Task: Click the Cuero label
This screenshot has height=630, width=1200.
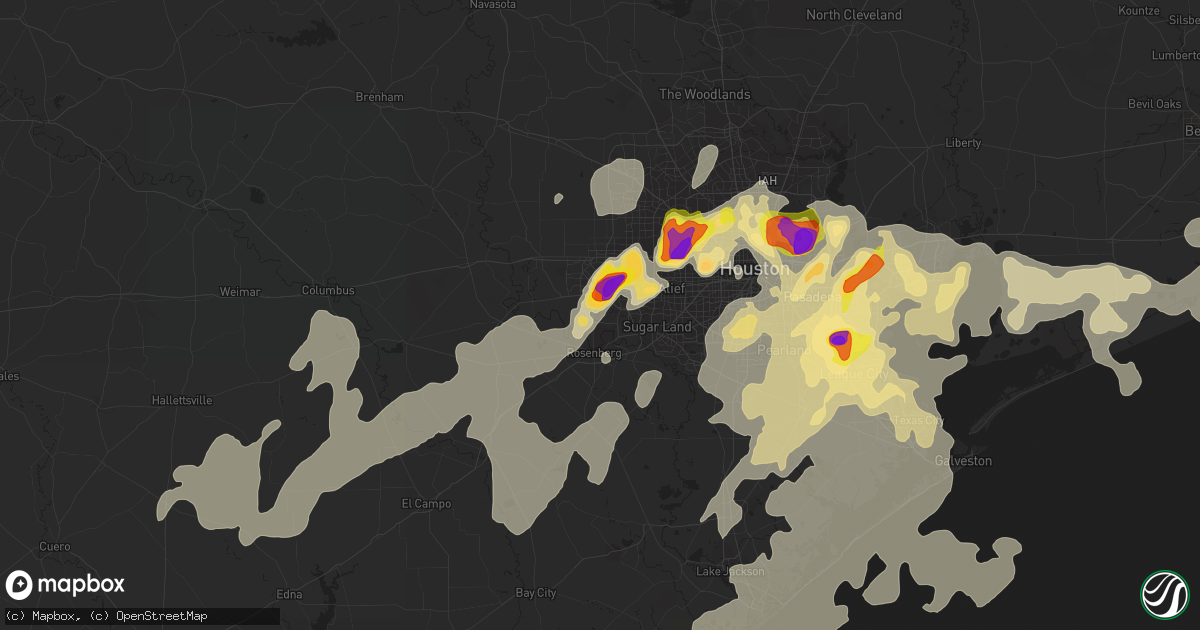Action: click(56, 547)
